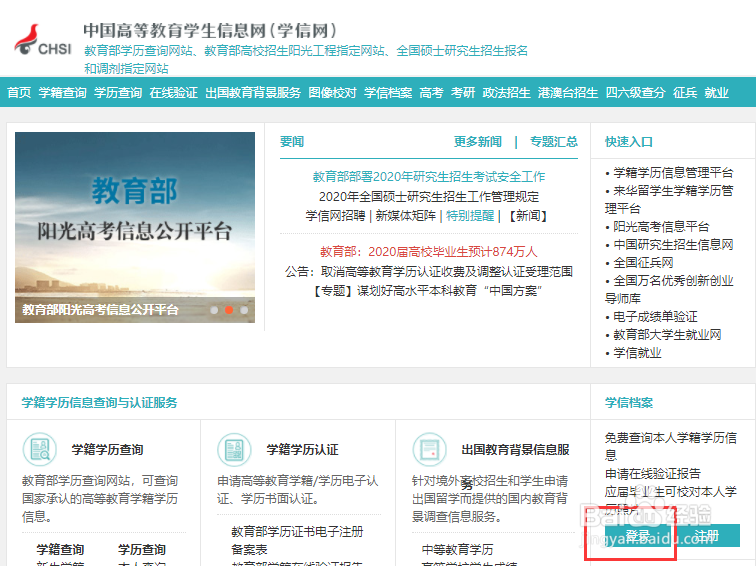Open 中国研究生招生信息网 quick link
The height and width of the screenshot is (566, 756).
[673, 244]
